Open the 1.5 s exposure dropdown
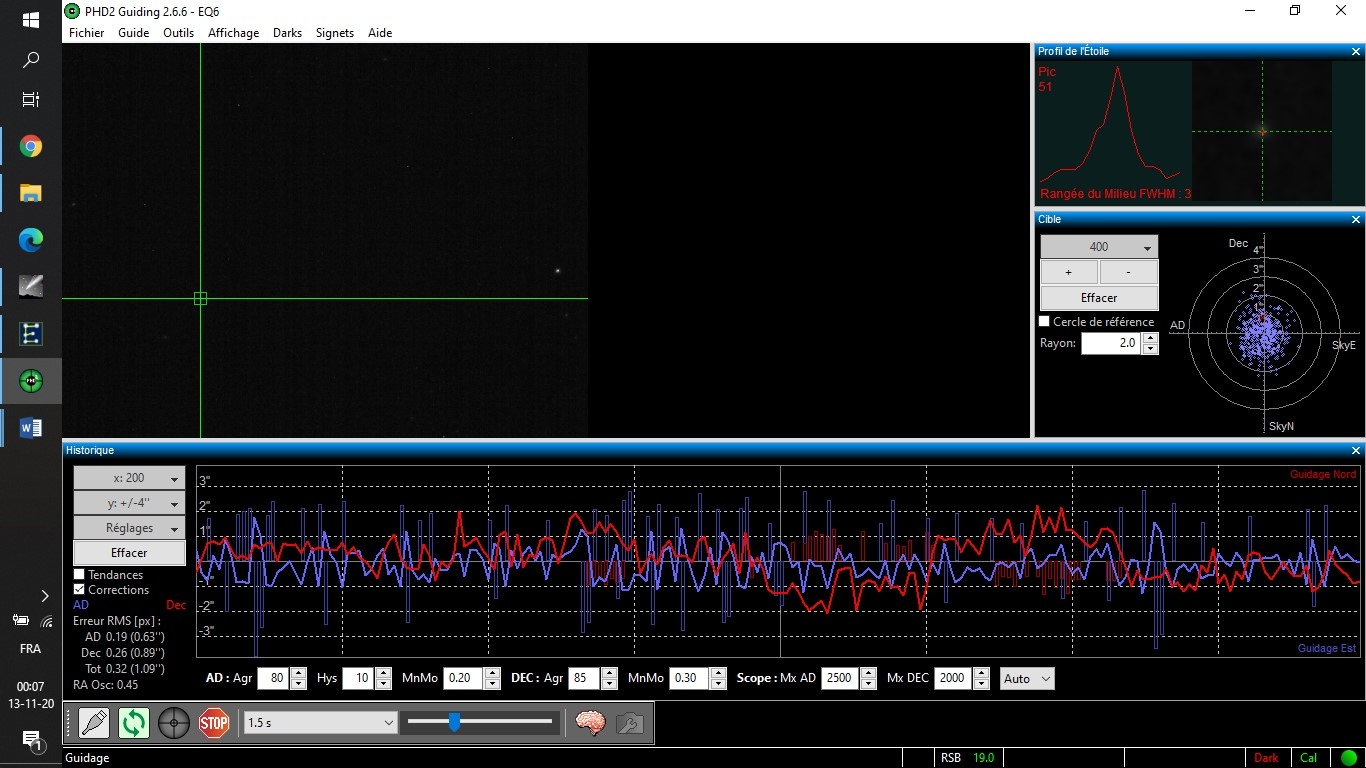Image resolution: width=1366 pixels, height=768 pixels. pyautogui.click(x=321, y=722)
